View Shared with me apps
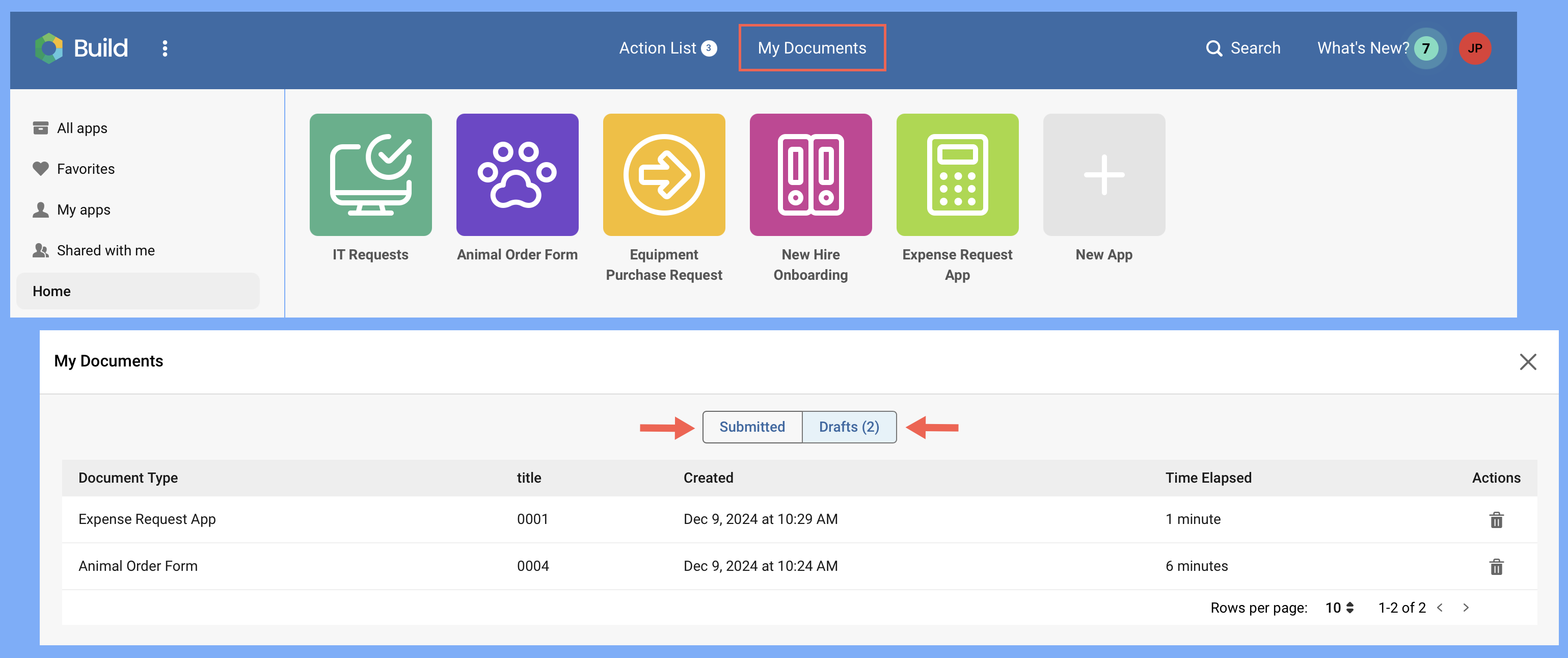1568x658 pixels. pos(105,250)
